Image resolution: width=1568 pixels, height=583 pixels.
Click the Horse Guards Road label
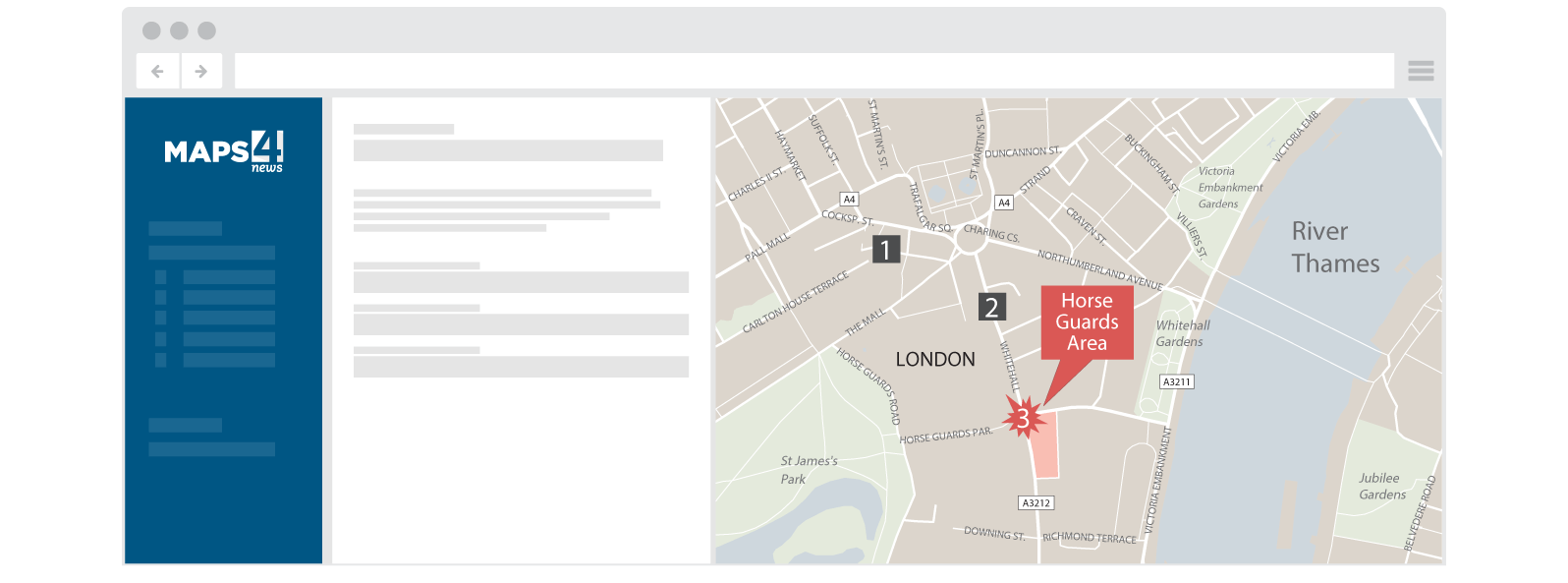868,385
